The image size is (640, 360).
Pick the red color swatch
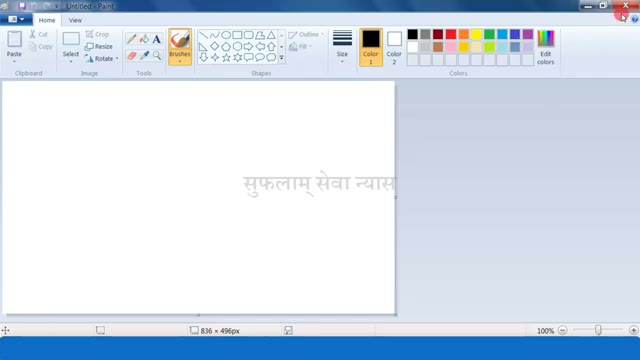[451, 35]
